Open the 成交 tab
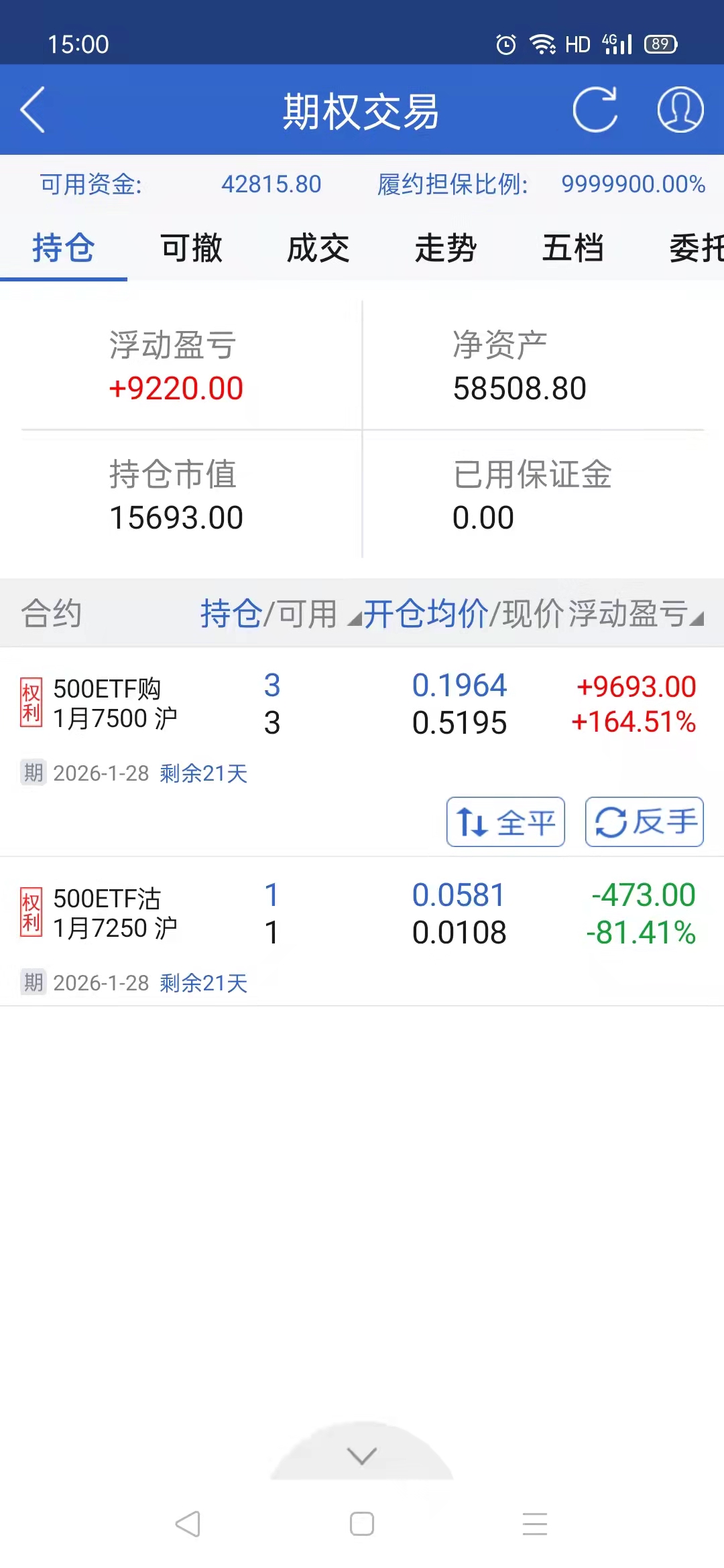The height and width of the screenshot is (1568, 724). click(318, 249)
